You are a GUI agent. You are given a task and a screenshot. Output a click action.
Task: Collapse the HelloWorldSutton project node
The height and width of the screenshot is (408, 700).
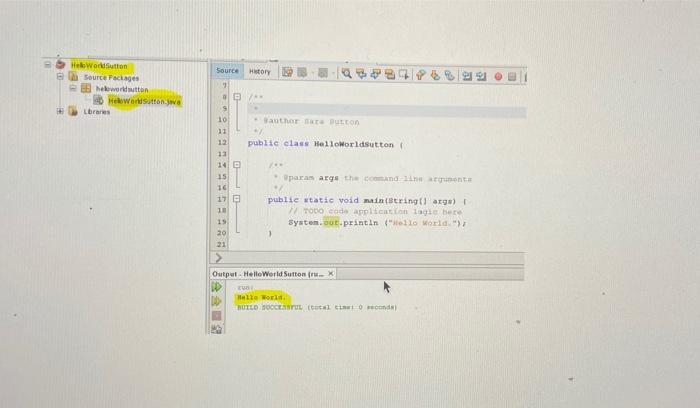pos(47,65)
